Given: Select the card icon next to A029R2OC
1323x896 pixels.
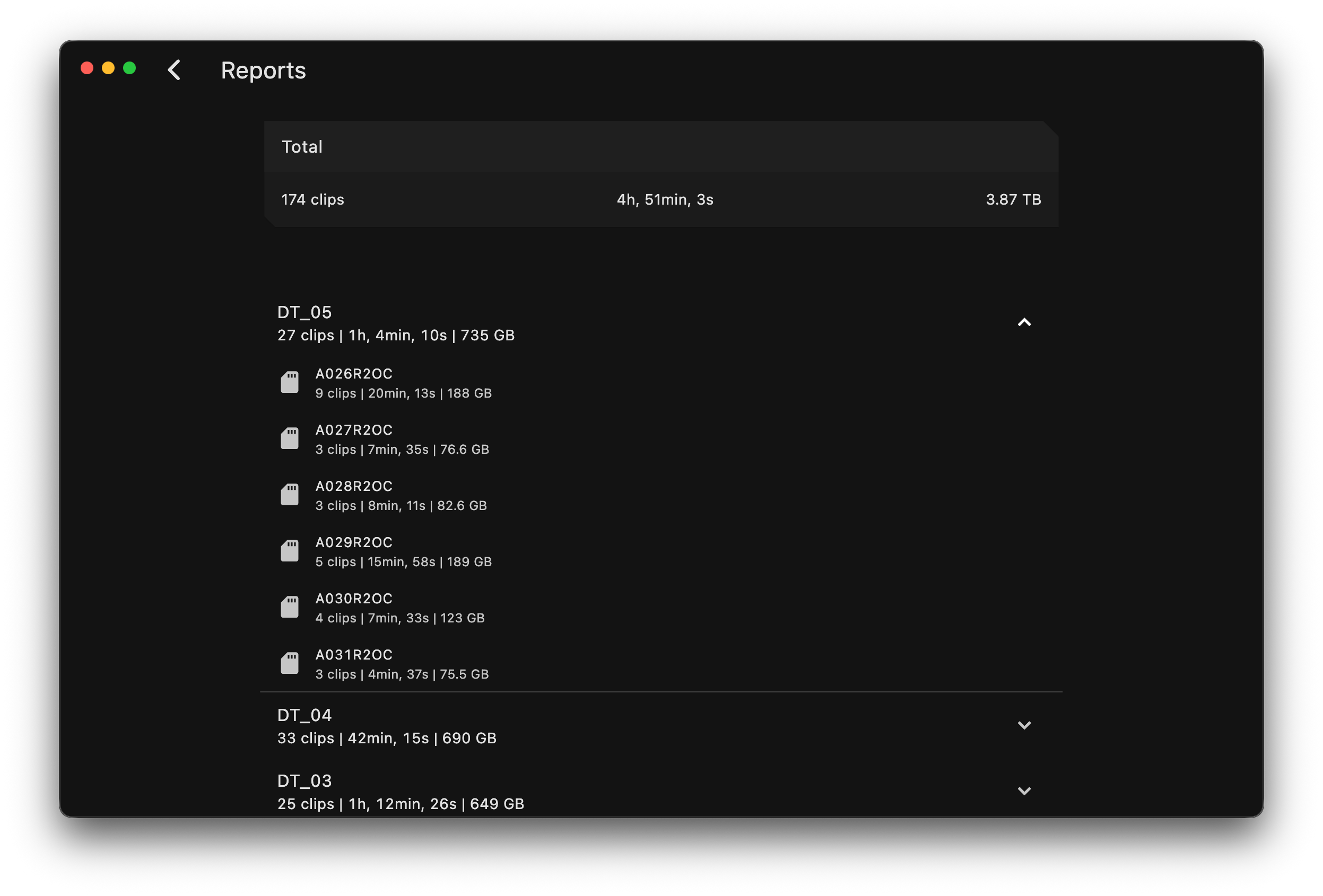Looking at the screenshot, I should pyautogui.click(x=290, y=550).
